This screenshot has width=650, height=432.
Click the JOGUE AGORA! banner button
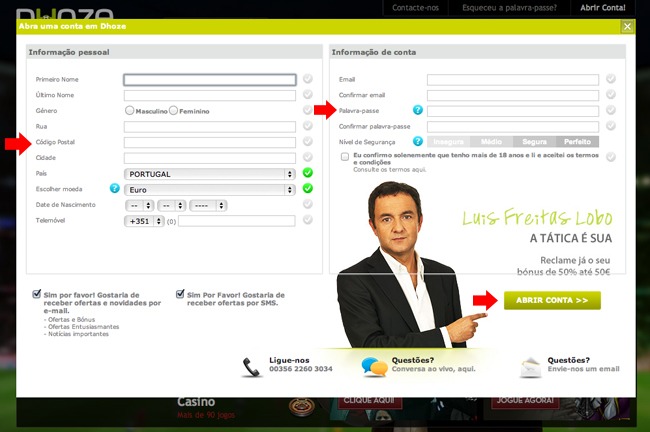pyautogui.click(x=525, y=400)
